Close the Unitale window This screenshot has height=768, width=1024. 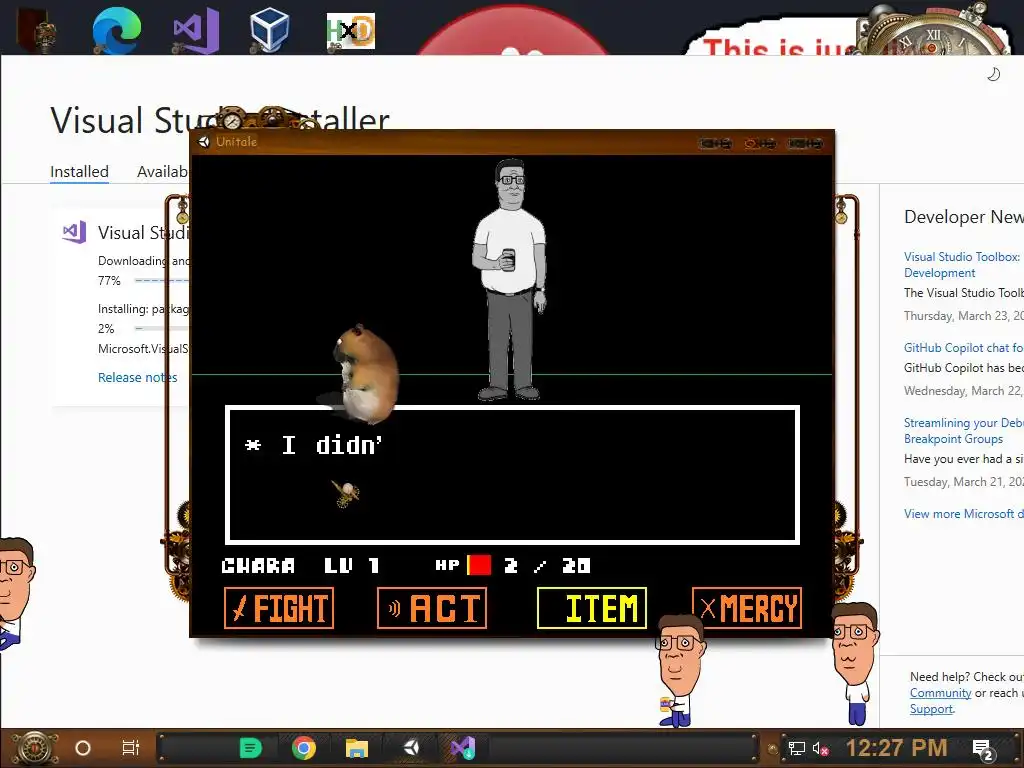[x=805, y=143]
